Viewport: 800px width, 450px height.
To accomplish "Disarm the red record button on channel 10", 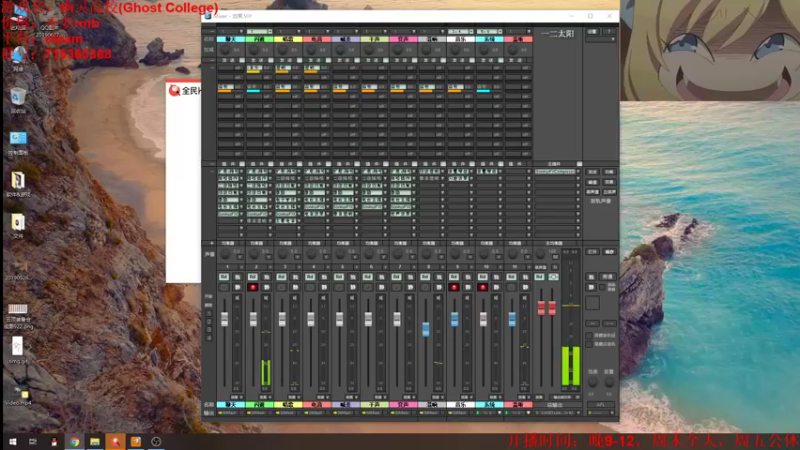I will tap(482, 288).
